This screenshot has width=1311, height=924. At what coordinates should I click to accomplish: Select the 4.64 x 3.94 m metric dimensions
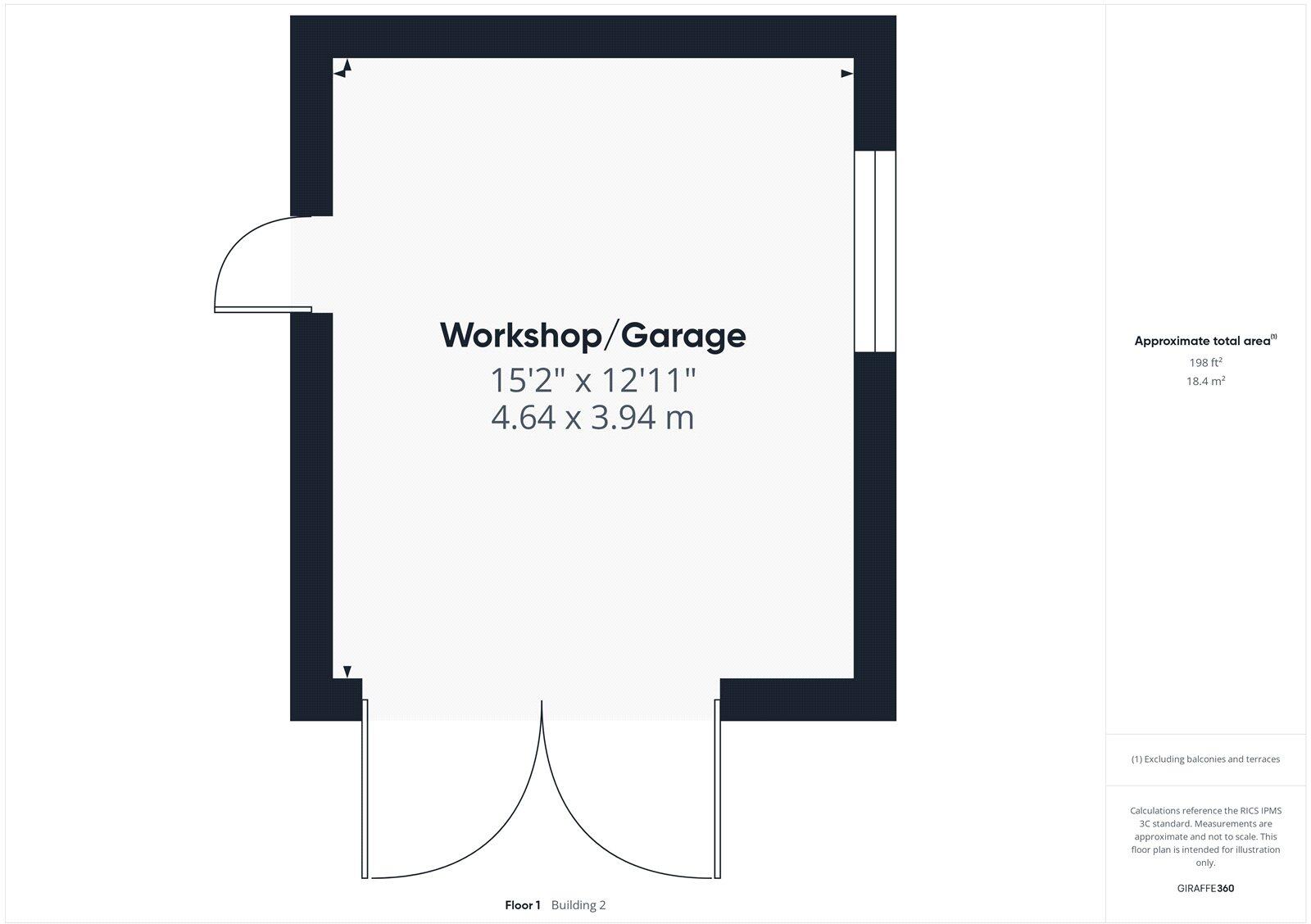[x=593, y=418]
